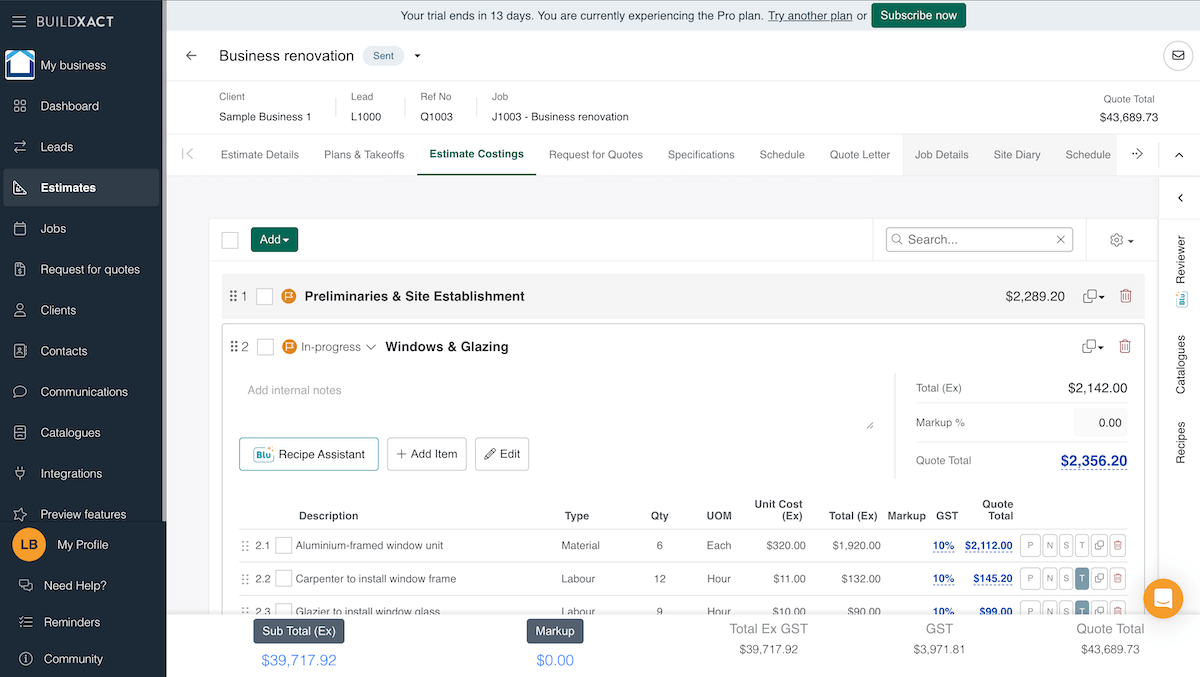Image resolution: width=1200 pixels, height=677 pixels.
Task: Open Blu Recipe Assistant
Action: 308,454
